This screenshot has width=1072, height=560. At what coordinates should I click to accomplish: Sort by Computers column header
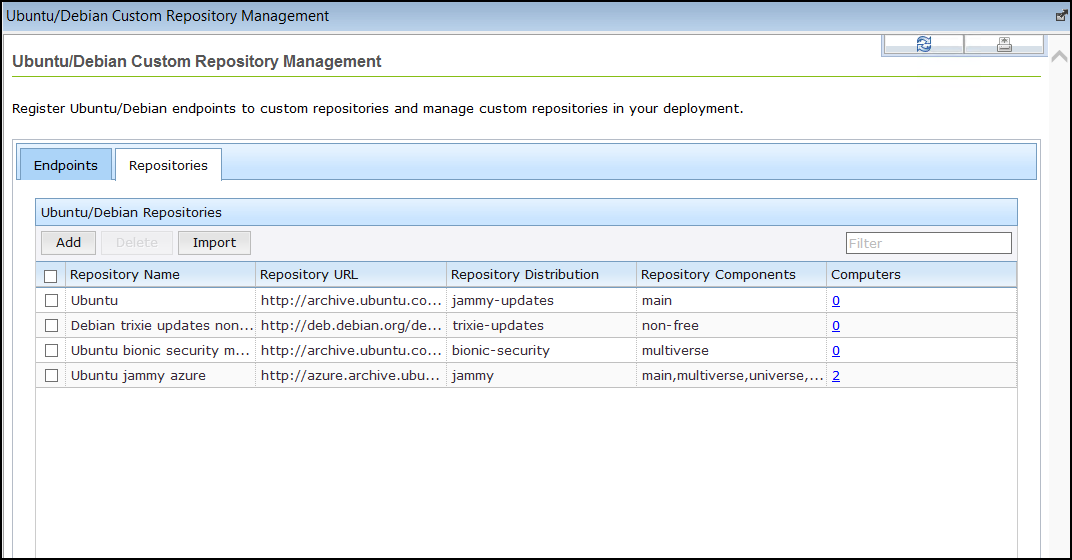tap(922, 275)
